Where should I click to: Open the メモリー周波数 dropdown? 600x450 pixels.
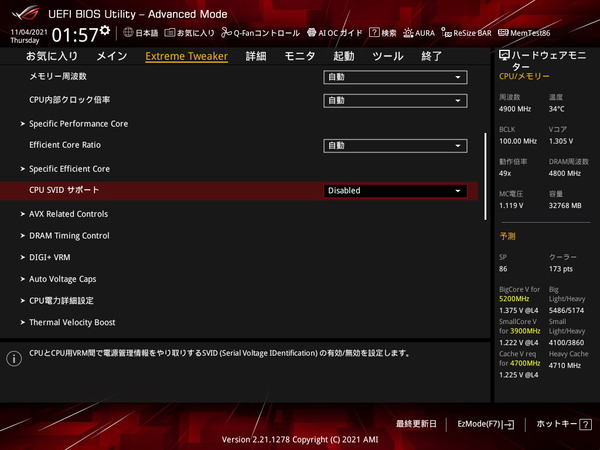click(395, 77)
